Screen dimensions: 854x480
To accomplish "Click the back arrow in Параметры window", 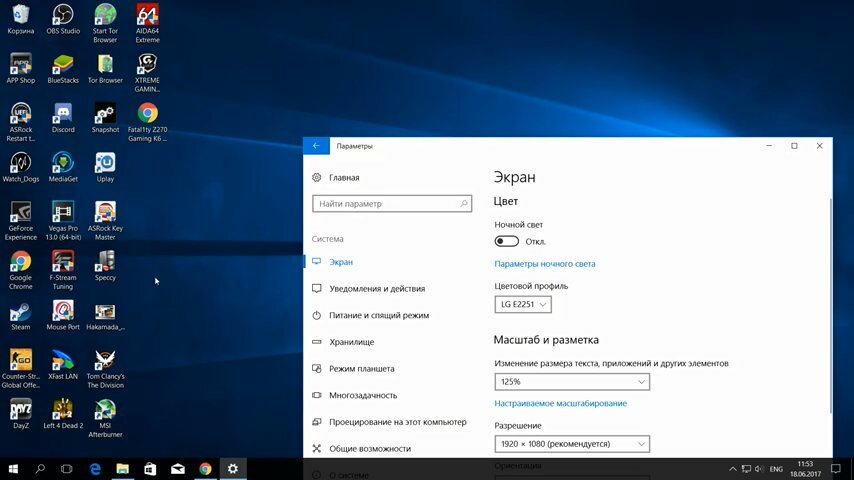I will click(316, 145).
